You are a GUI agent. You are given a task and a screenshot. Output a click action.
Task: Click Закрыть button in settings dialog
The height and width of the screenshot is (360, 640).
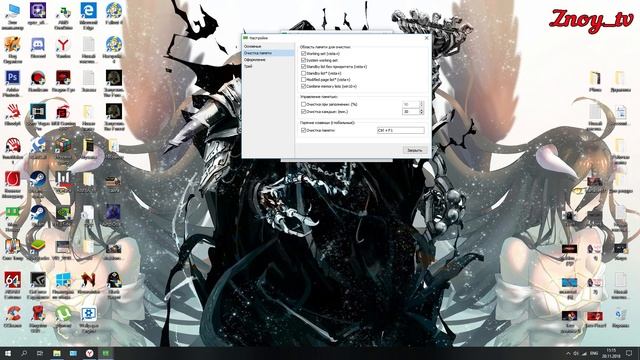415,150
